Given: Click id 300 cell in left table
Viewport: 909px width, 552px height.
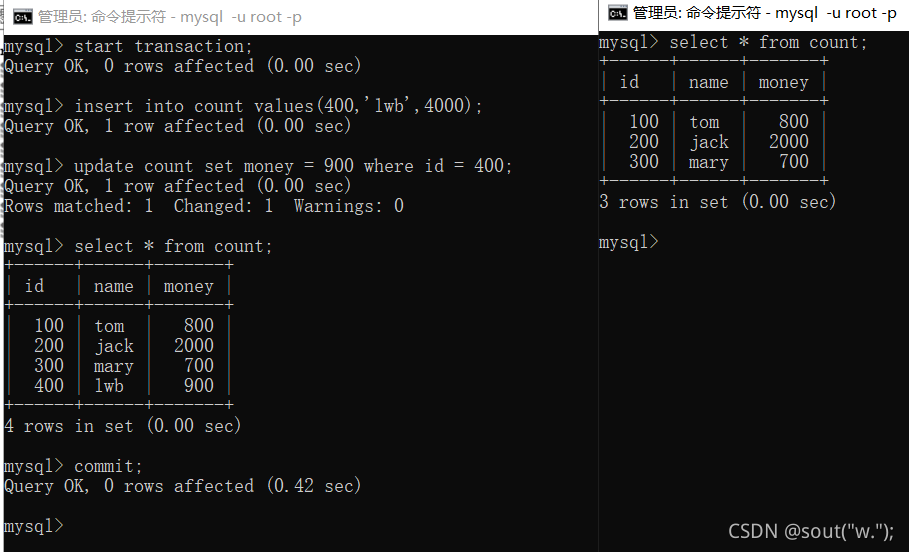Looking at the screenshot, I should tap(49, 365).
